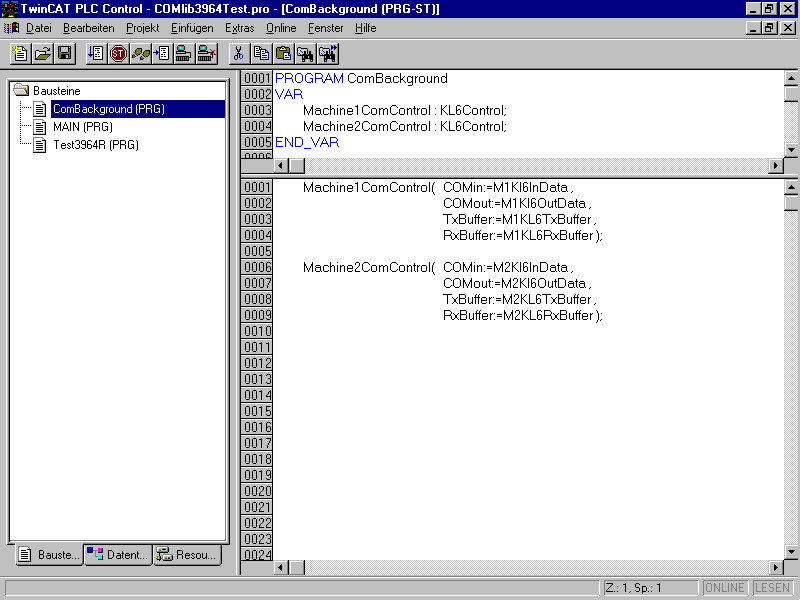This screenshot has height=600, width=800.
Task: Click the Open file folder icon
Action: click(42, 53)
